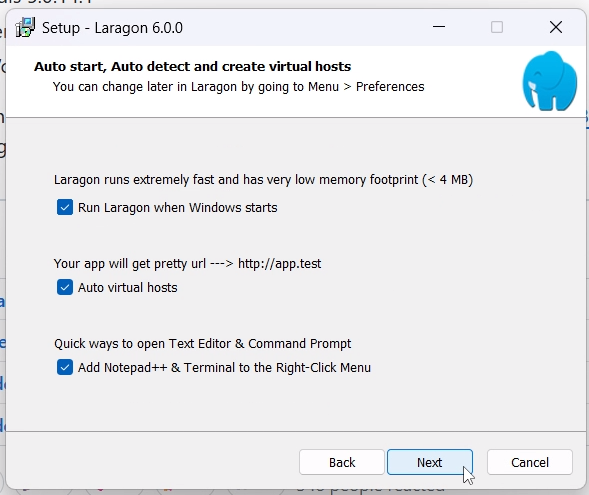Go to previous step with Back button
Screen dimensions: 589x495
click(x=342, y=462)
